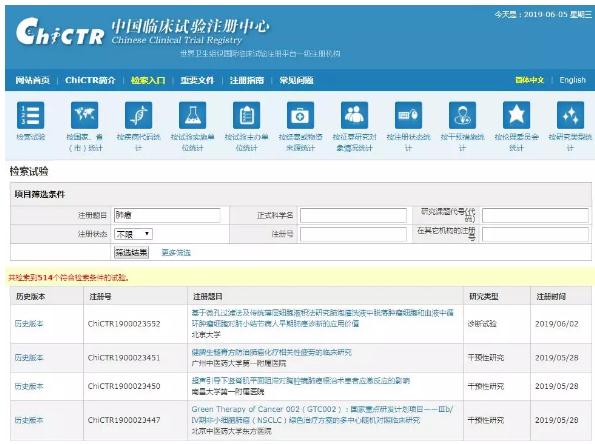Click the doctor icon for intervention statistics
595x444 pixels.
coord(462,115)
